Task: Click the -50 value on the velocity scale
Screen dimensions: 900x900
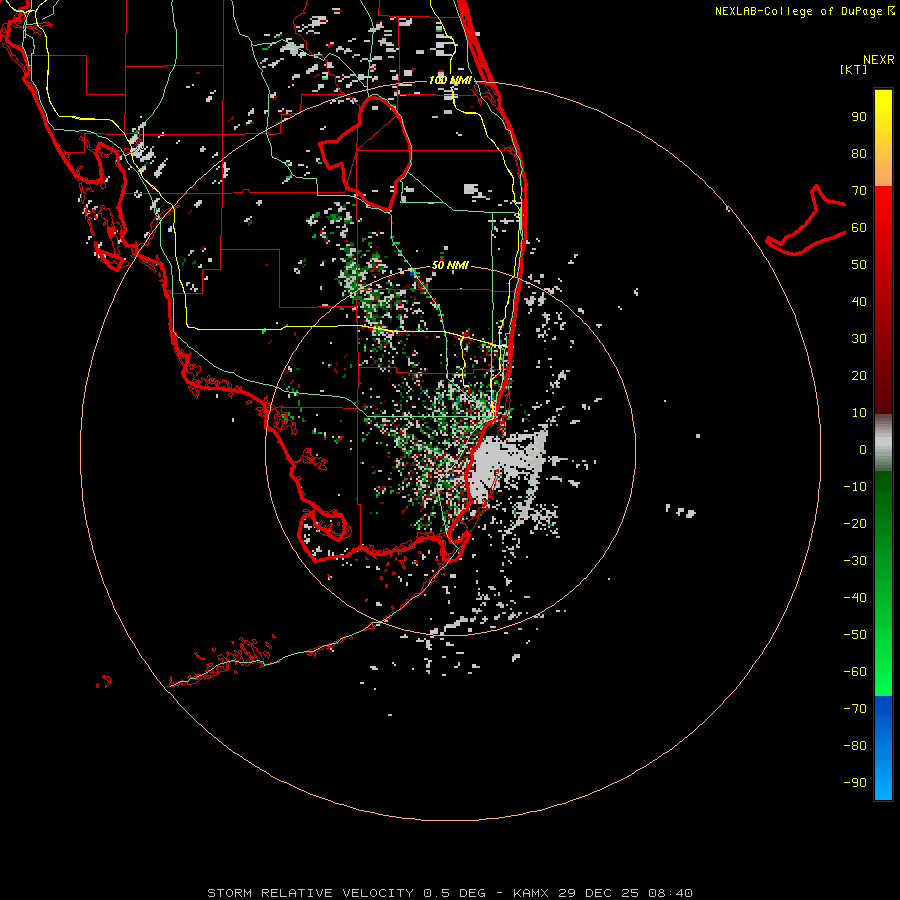Action: click(855, 635)
